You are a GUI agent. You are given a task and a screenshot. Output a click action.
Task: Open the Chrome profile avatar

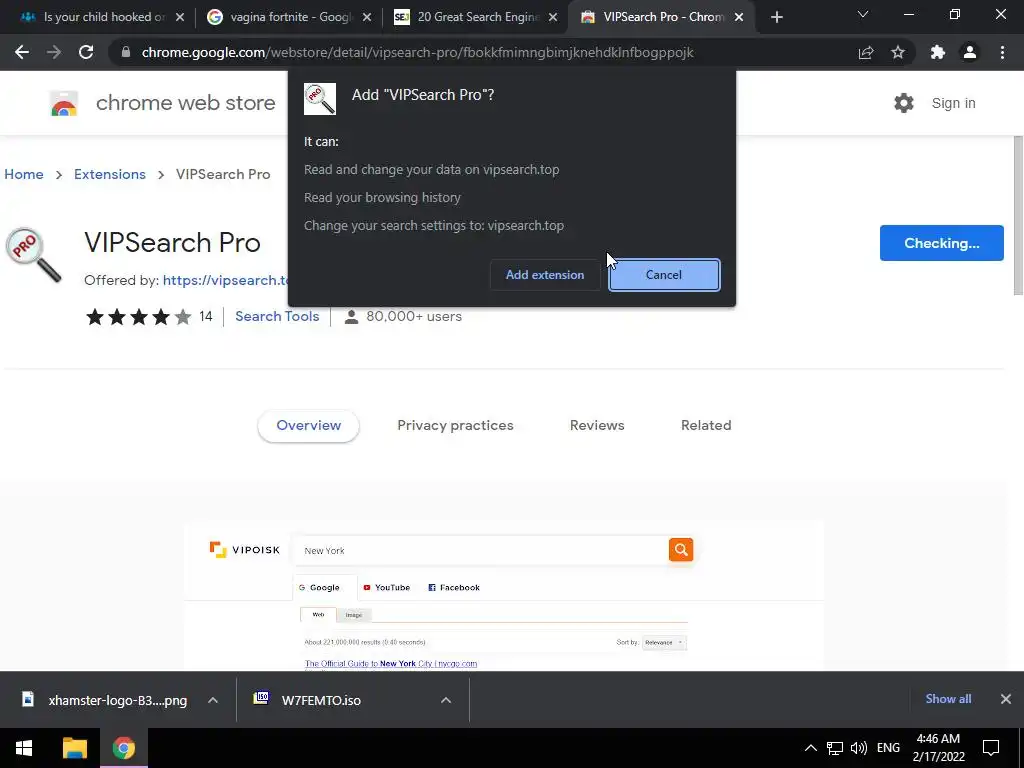[x=970, y=52]
